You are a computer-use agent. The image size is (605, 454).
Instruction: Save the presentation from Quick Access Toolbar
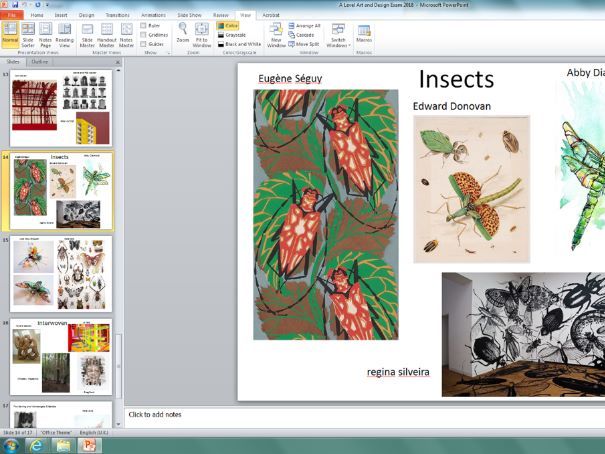[x=15, y=5]
